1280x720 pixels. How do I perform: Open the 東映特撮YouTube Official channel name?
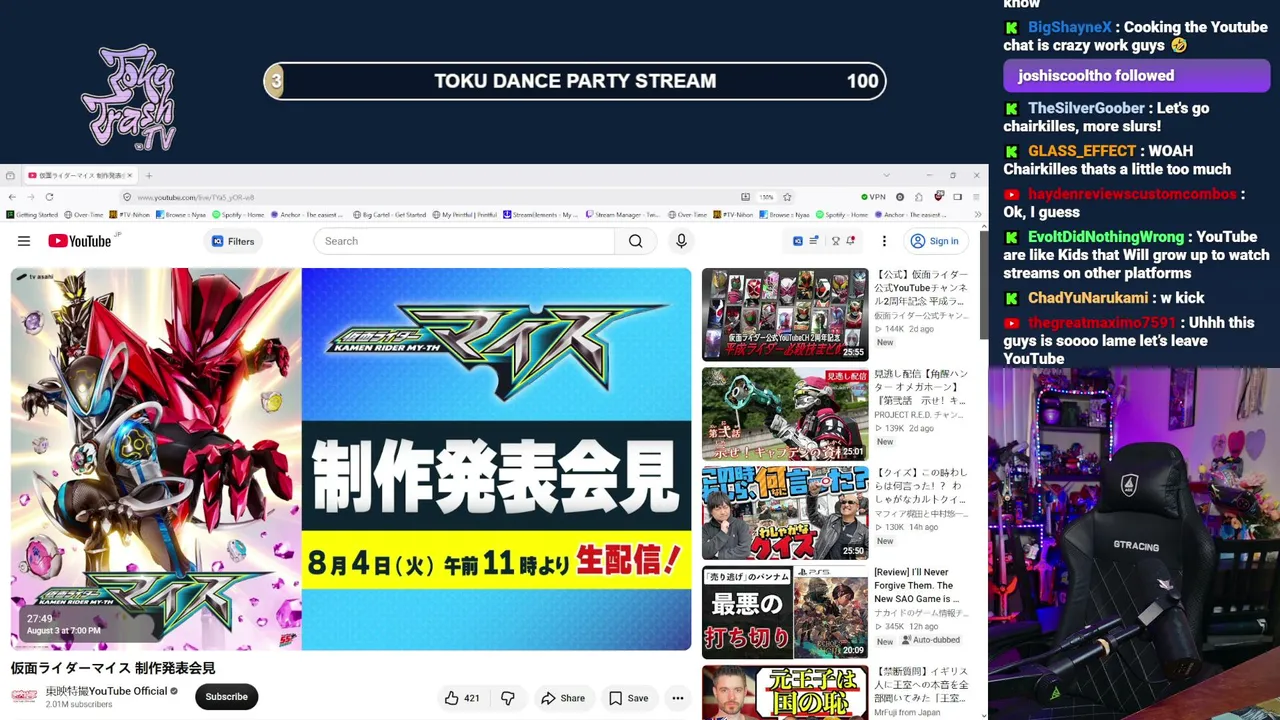point(106,691)
